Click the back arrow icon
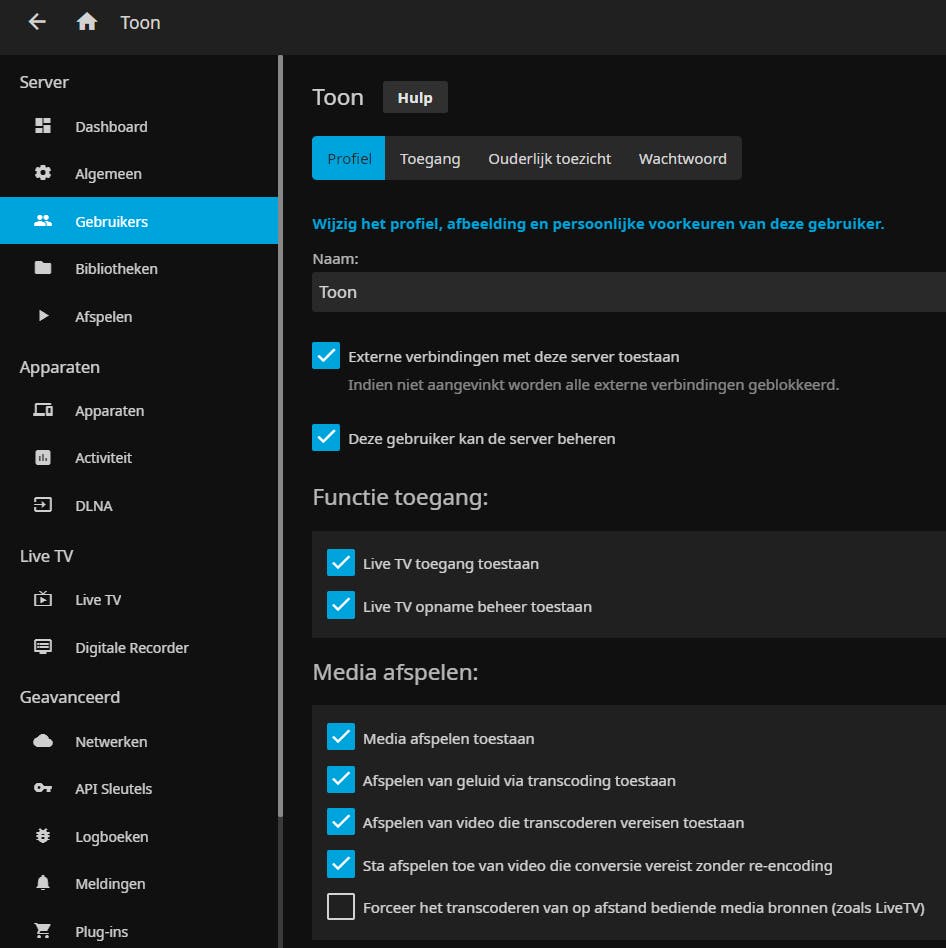This screenshot has width=946, height=948. pos(37,22)
